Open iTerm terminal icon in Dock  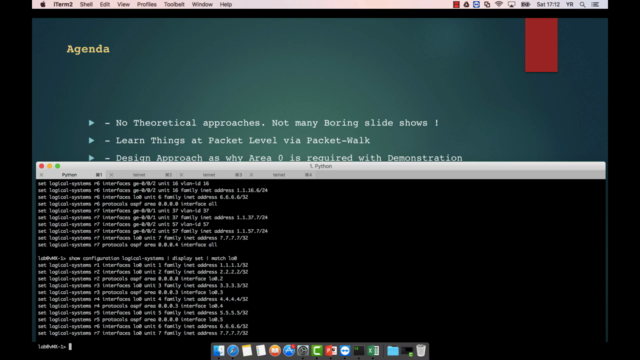[359, 351]
